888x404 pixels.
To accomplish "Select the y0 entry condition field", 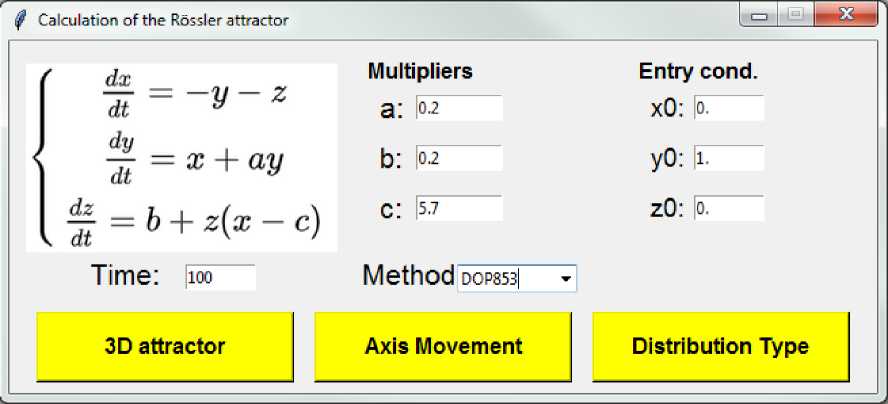I will (728, 158).
